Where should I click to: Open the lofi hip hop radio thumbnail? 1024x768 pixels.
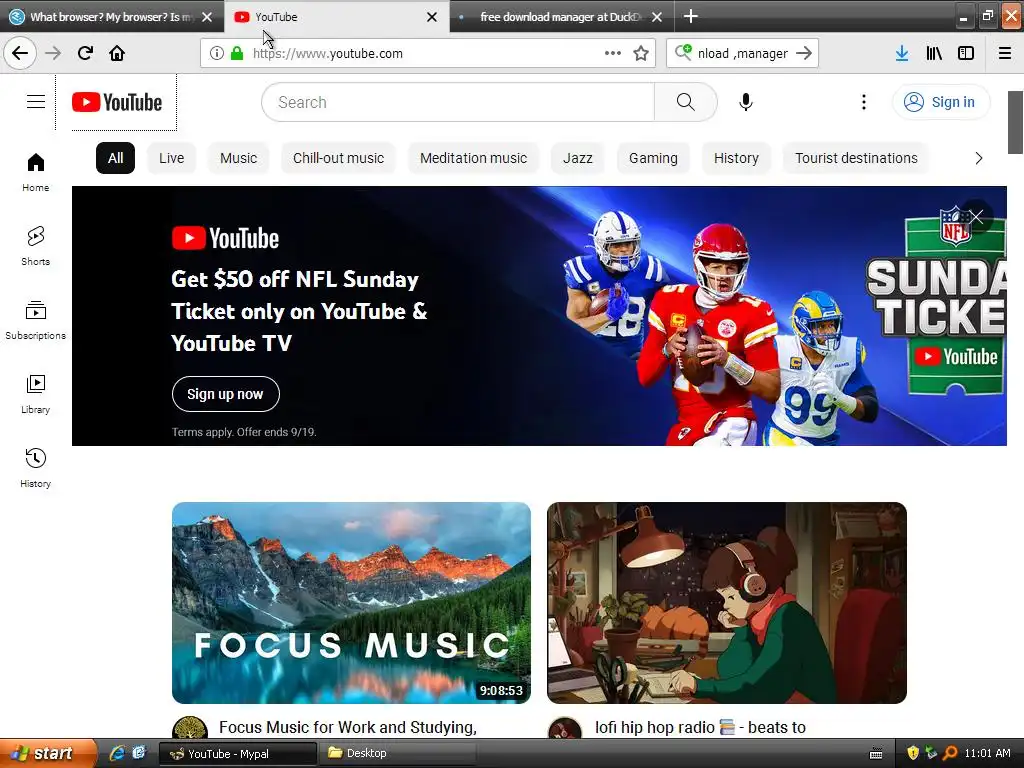[727, 603]
